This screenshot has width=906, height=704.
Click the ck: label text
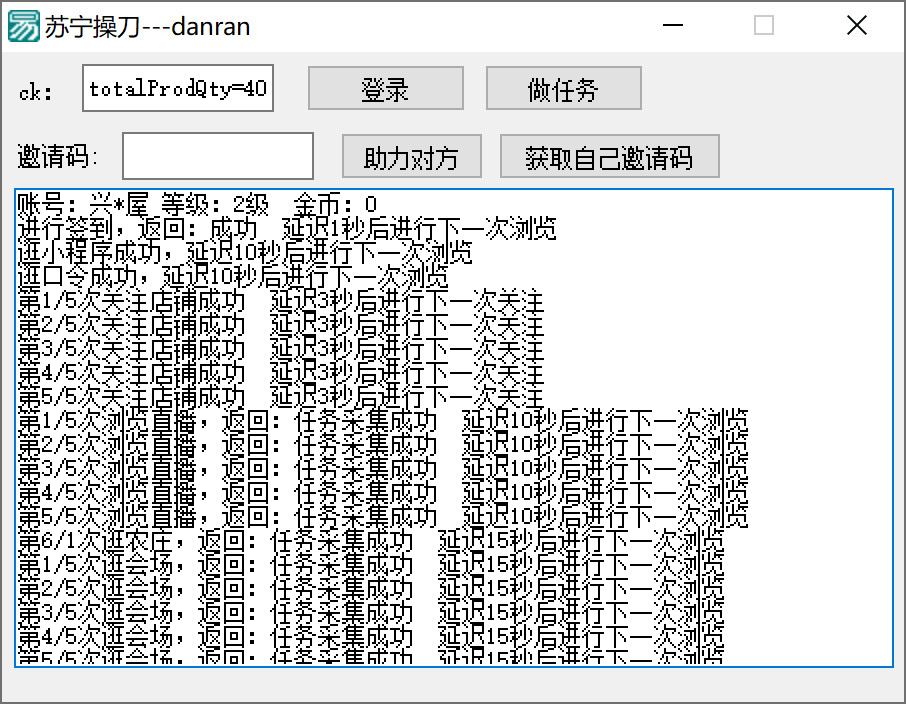click(36, 92)
